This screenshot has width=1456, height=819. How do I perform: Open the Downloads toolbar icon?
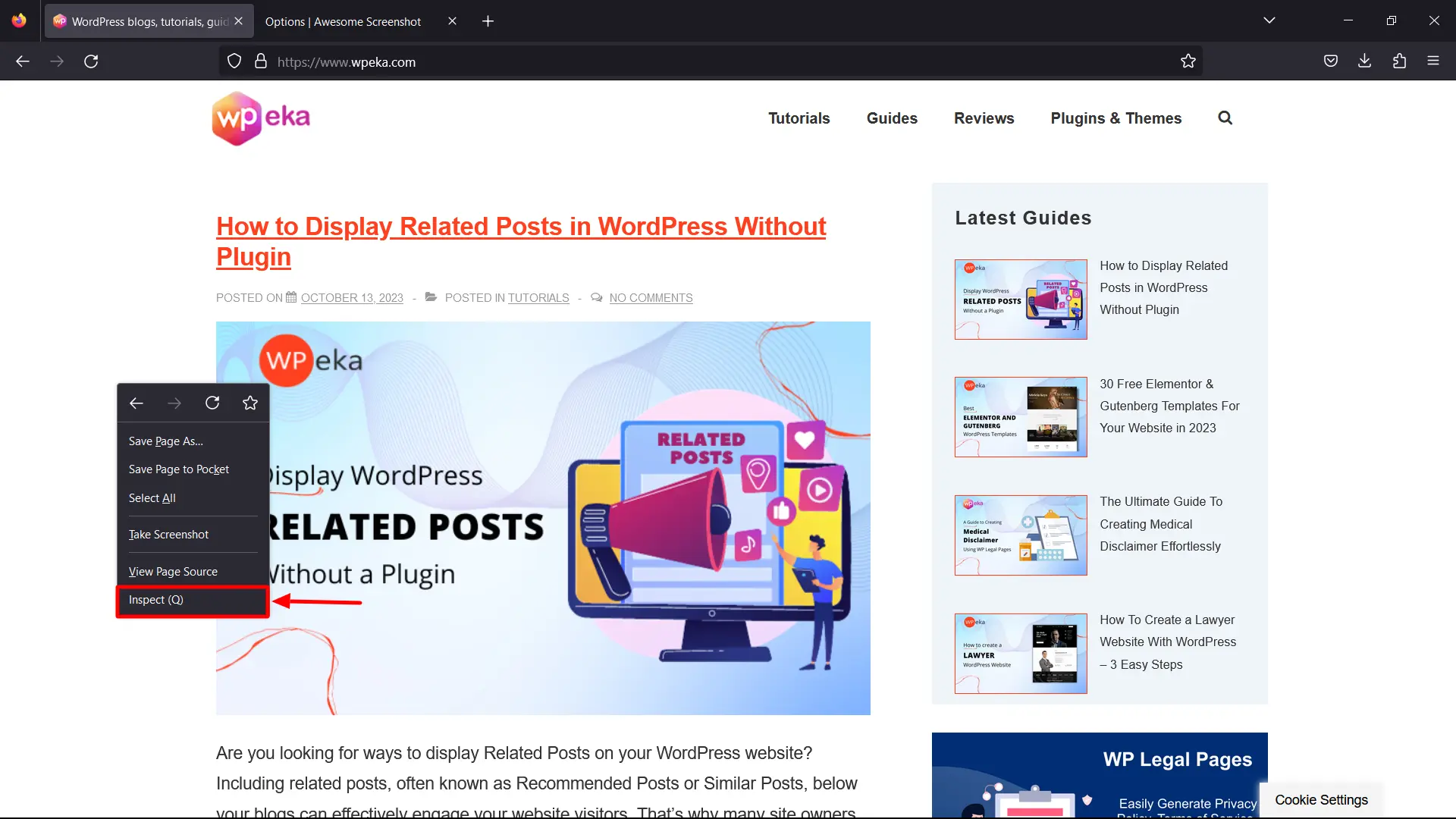pos(1365,61)
